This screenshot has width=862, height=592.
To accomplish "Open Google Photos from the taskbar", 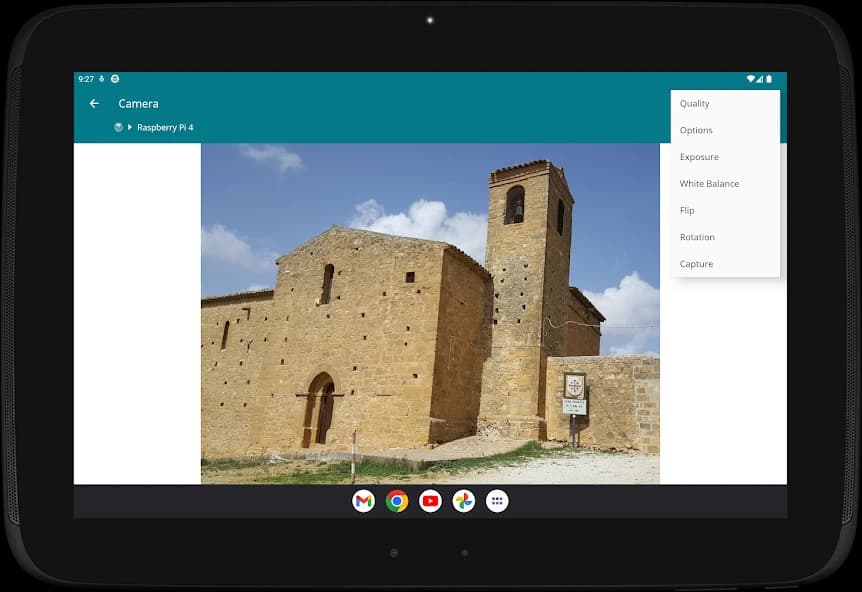I will [463, 501].
